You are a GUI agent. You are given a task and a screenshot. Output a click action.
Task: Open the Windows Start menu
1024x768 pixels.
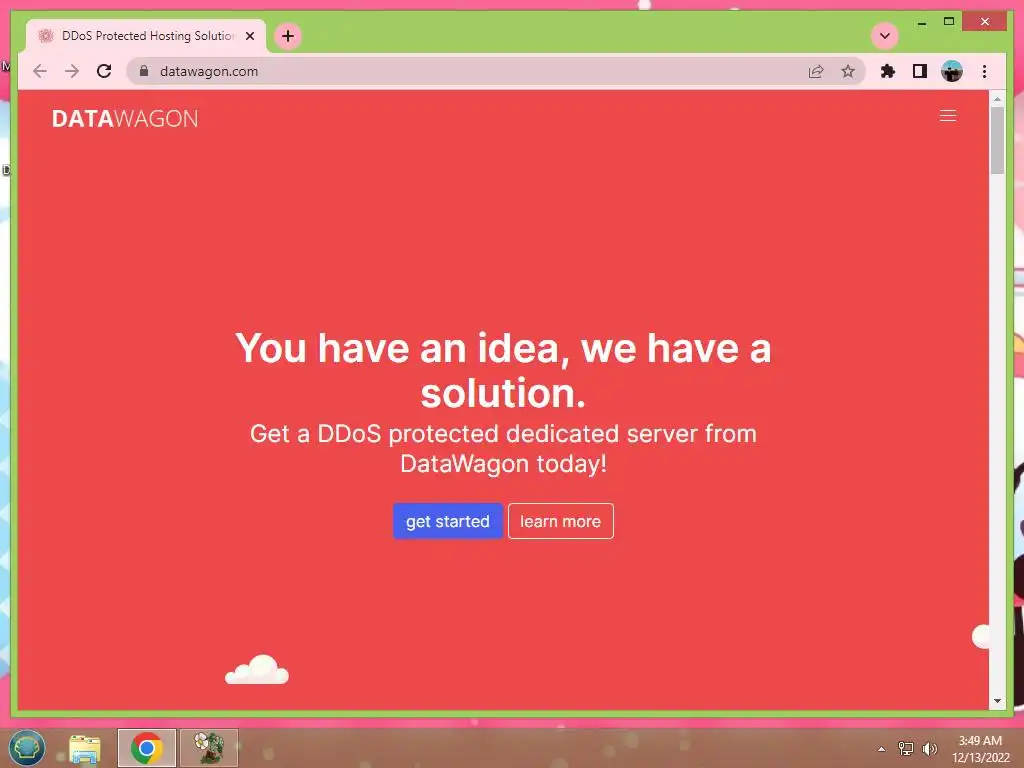click(x=27, y=748)
